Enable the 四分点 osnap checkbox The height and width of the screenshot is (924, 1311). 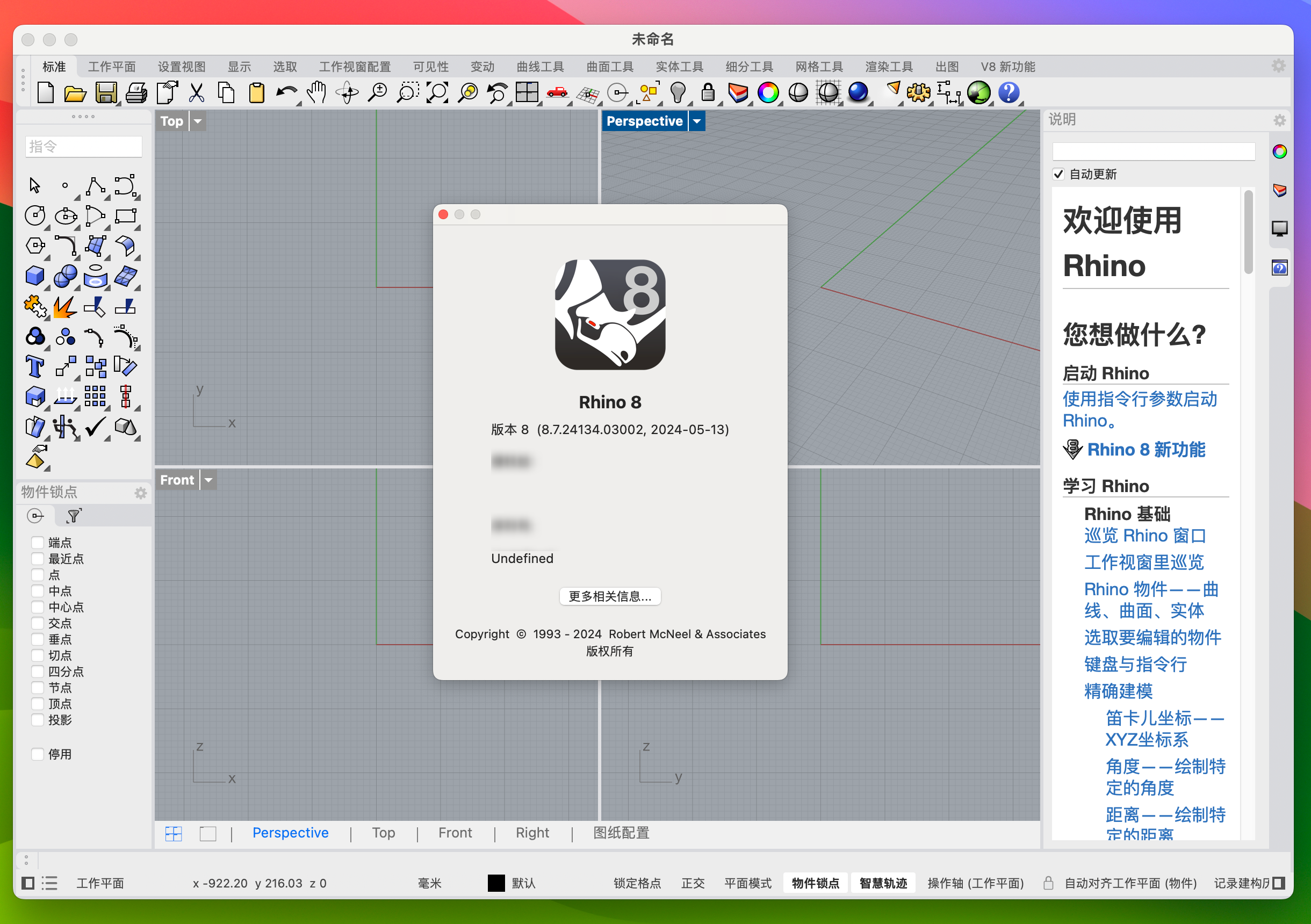(38, 672)
